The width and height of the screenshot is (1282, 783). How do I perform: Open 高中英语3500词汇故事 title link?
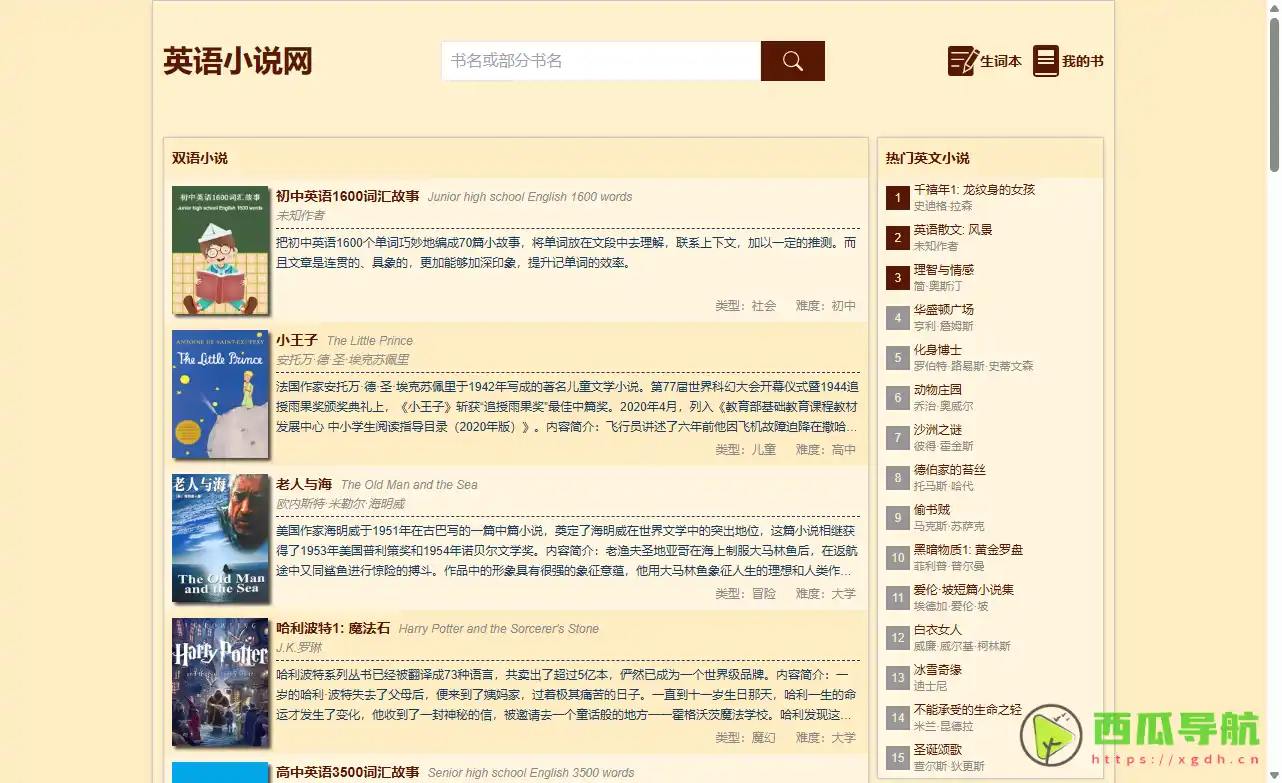tap(347, 772)
